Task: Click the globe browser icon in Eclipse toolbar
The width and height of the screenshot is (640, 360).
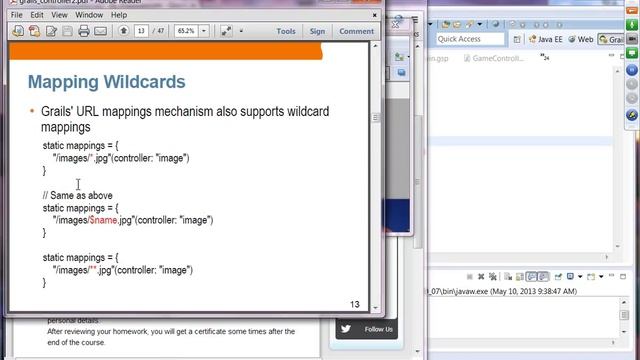Action: 496,24
